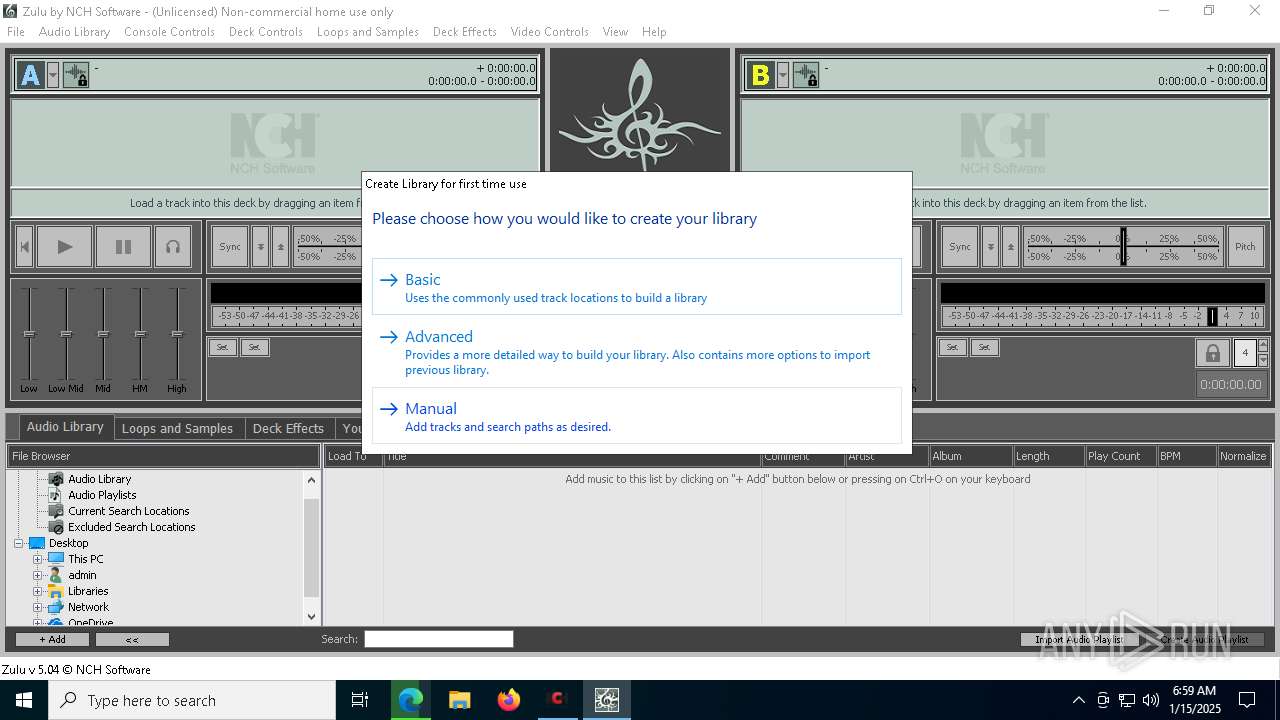Viewport: 1280px width, 720px height.
Task: Switch to Loops and Samples tab
Action: [x=177, y=428]
